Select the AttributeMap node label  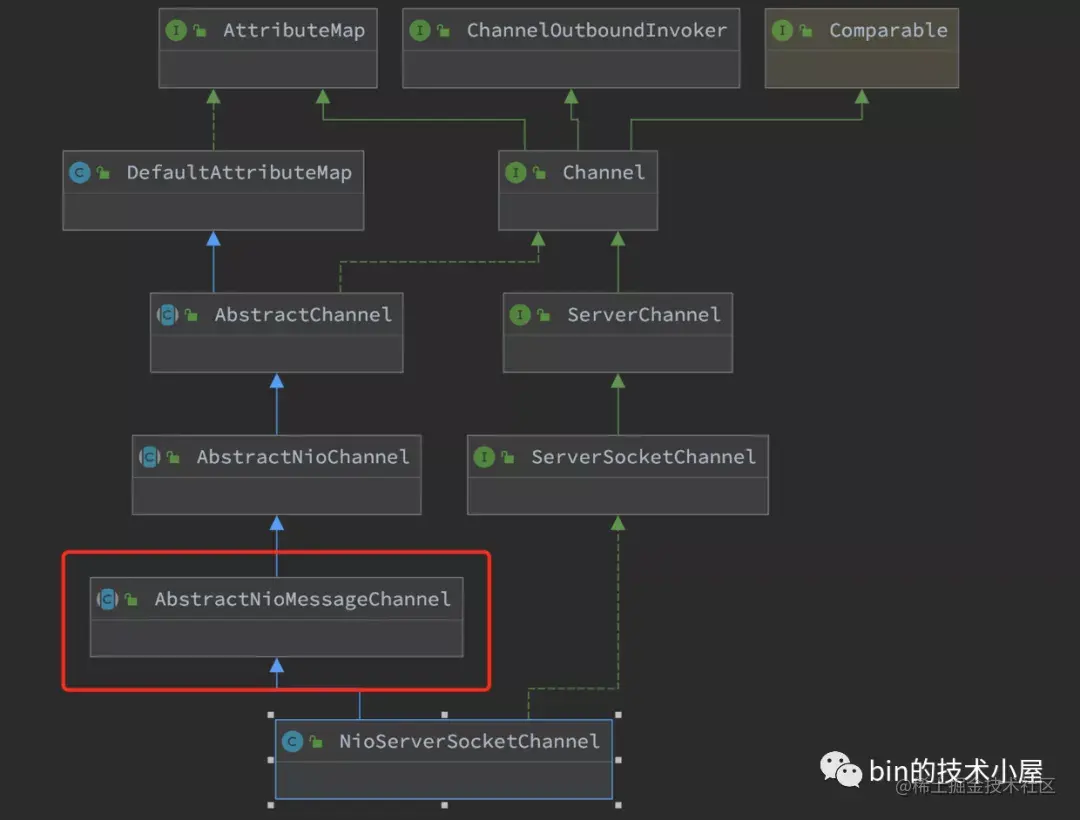(x=294, y=30)
